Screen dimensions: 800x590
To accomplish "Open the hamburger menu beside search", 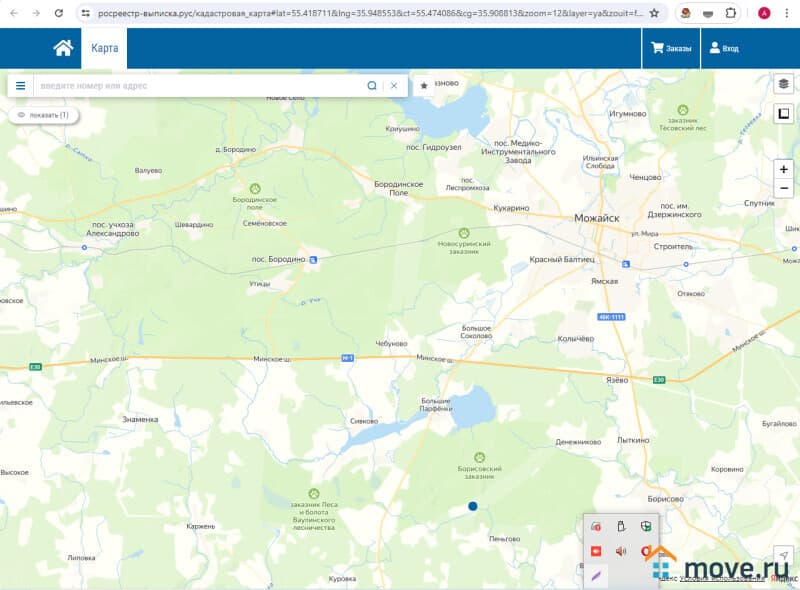I will (20, 86).
